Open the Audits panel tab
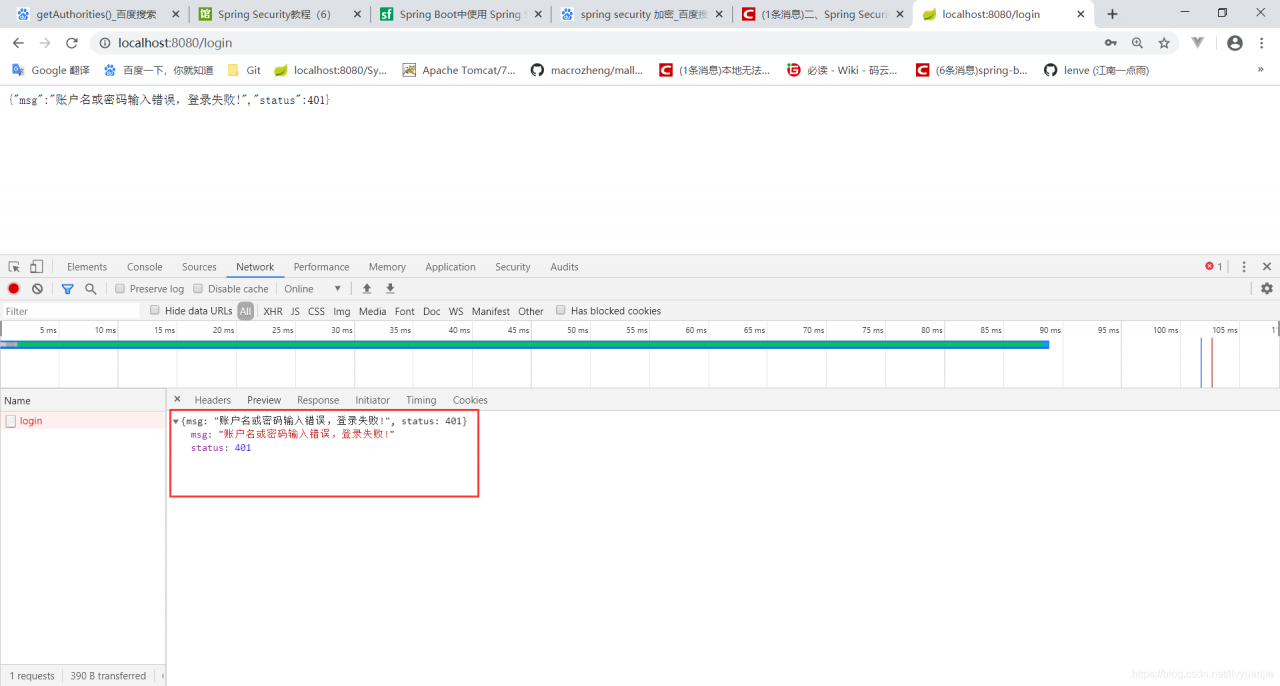The image size is (1280, 686). tap(564, 267)
